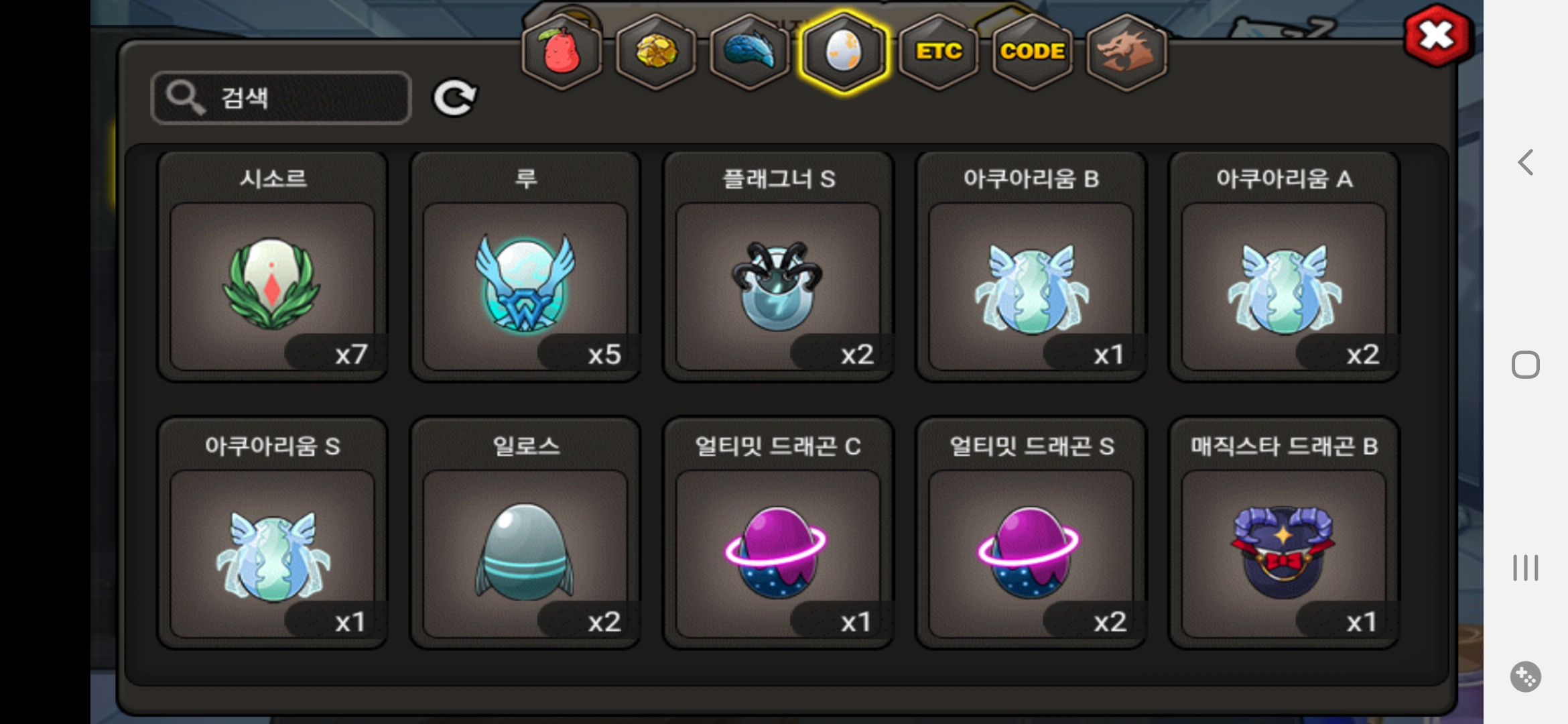Focus the 검색 search field
This screenshot has height=724, width=1568.
coord(281,98)
